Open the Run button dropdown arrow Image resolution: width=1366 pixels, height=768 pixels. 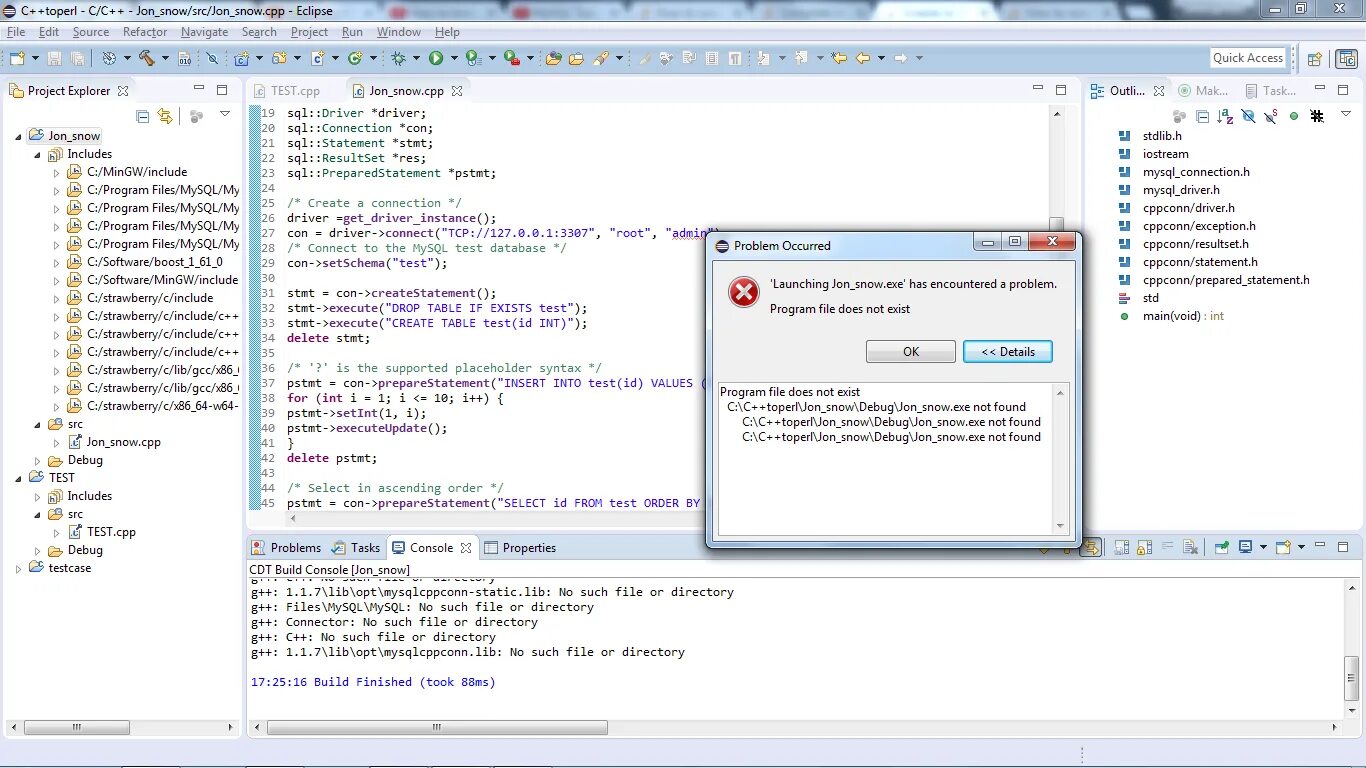coord(454,58)
